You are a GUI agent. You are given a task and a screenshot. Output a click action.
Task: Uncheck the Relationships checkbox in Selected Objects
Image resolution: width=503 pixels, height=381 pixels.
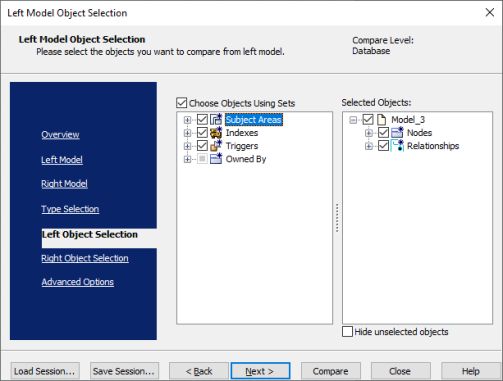pyautogui.click(x=383, y=146)
